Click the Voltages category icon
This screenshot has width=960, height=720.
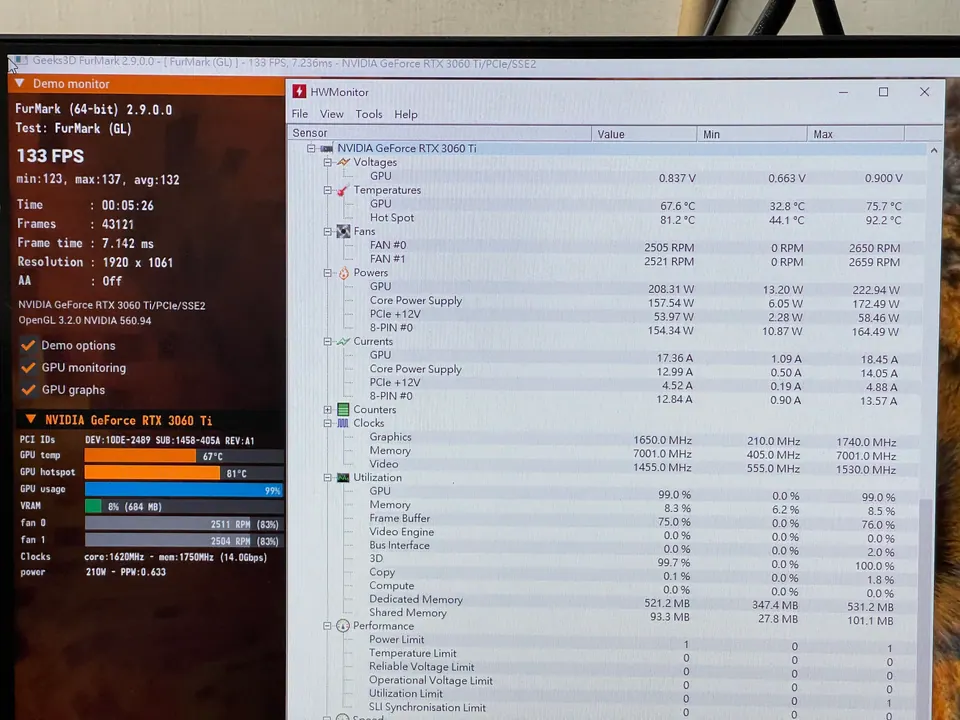coord(343,162)
